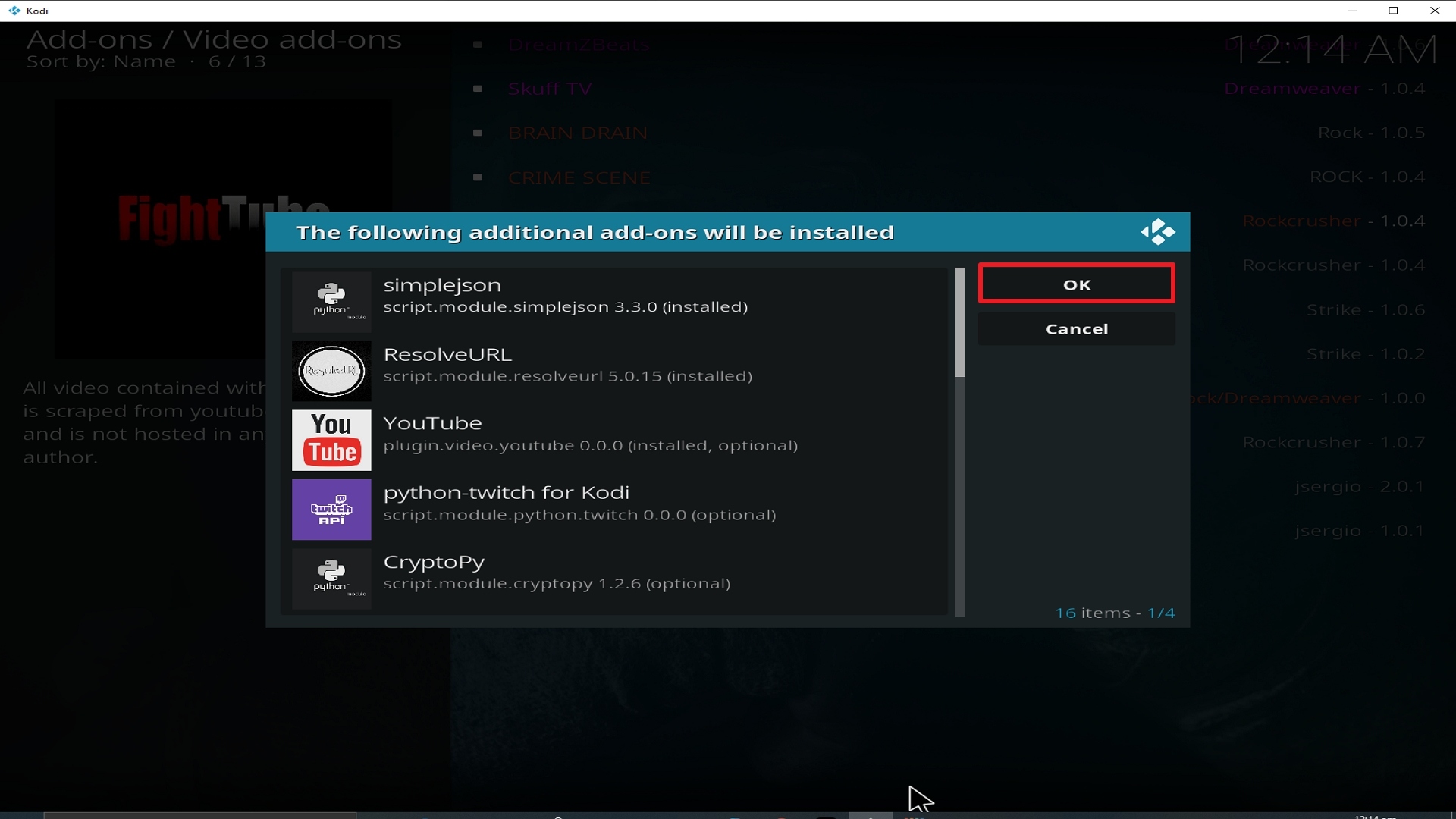
Task: Click the dialog list scrollbar handle
Action: [959, 322]
